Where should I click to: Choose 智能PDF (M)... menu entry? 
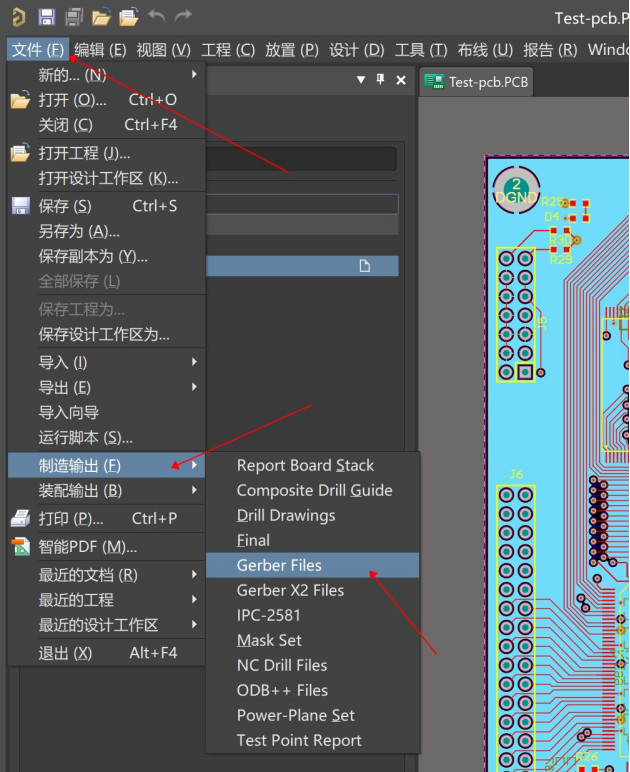(106, 547)
